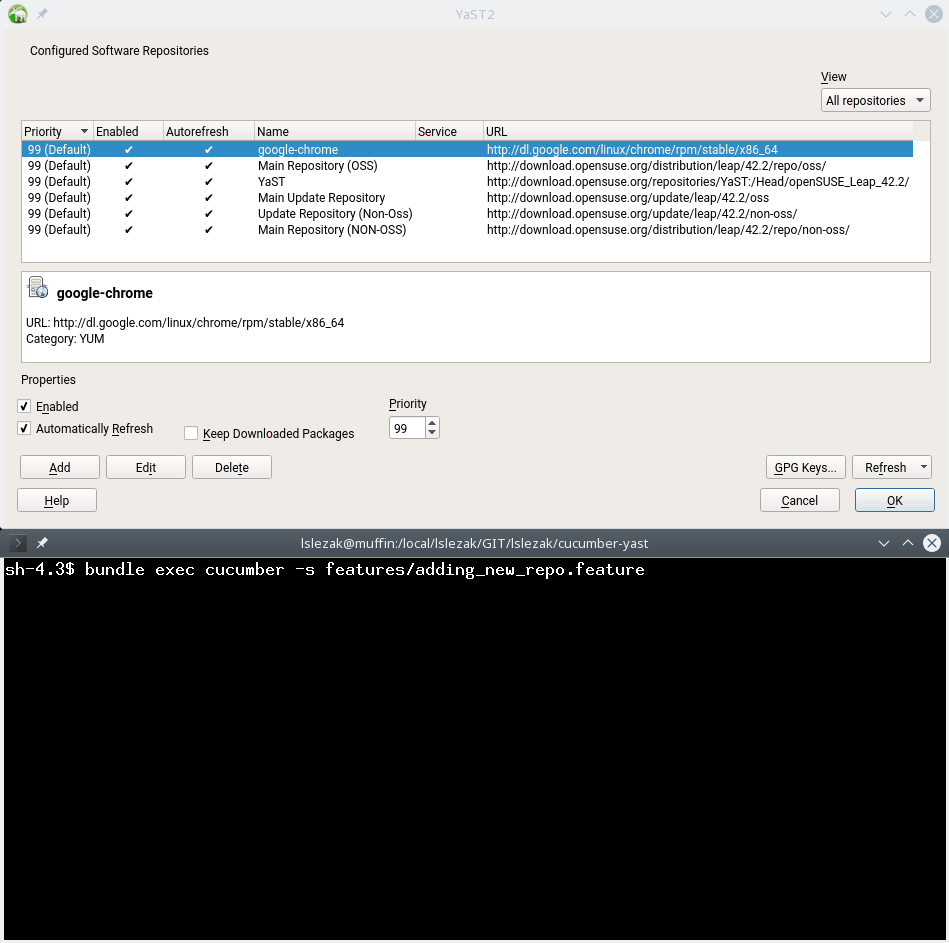Open the View 'All repositories' dropdown
Screen dimensions: 949x943
tap(875, 101)
